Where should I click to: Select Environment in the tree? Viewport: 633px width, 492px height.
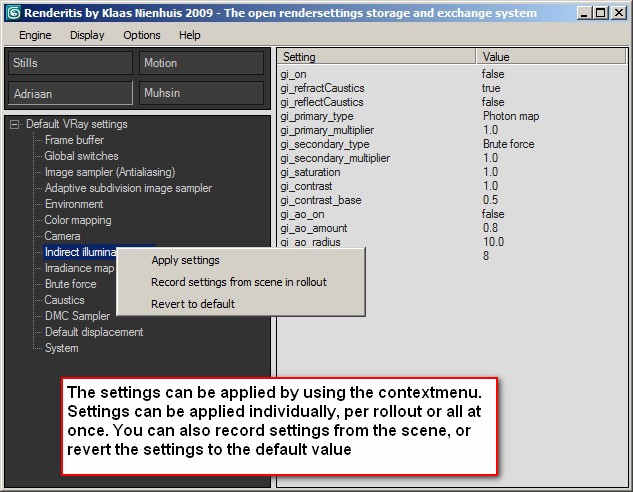(x=74, y=204)
